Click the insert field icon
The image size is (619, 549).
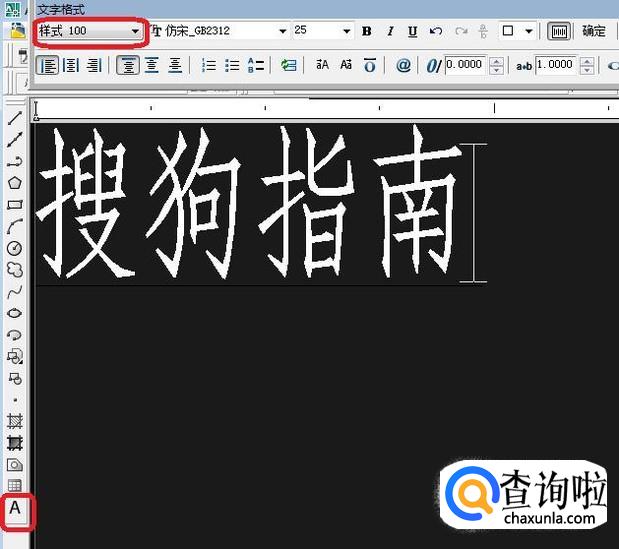(289, 65)
